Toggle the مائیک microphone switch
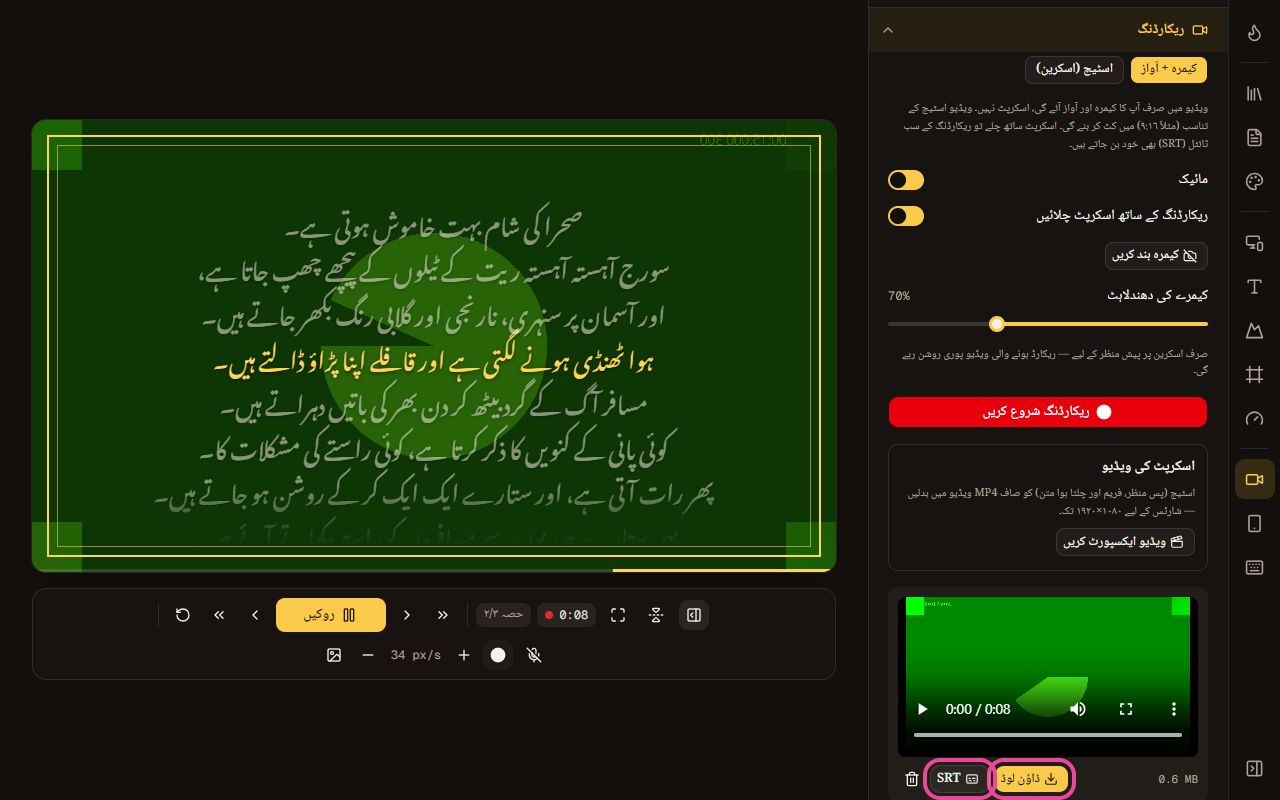Screen dimensions: 1280x800 [906, 180]
